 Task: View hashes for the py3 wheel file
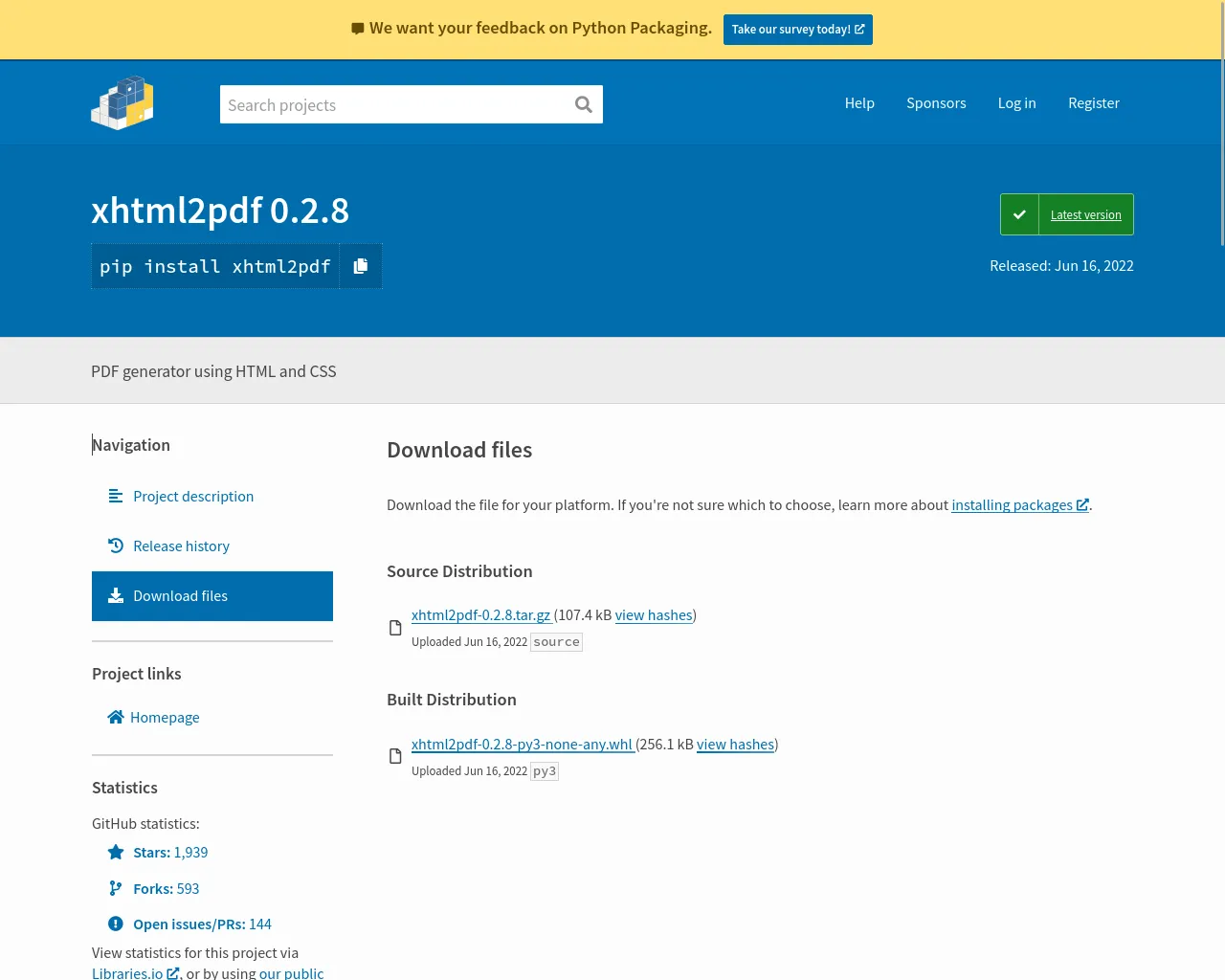click(735, 744)
